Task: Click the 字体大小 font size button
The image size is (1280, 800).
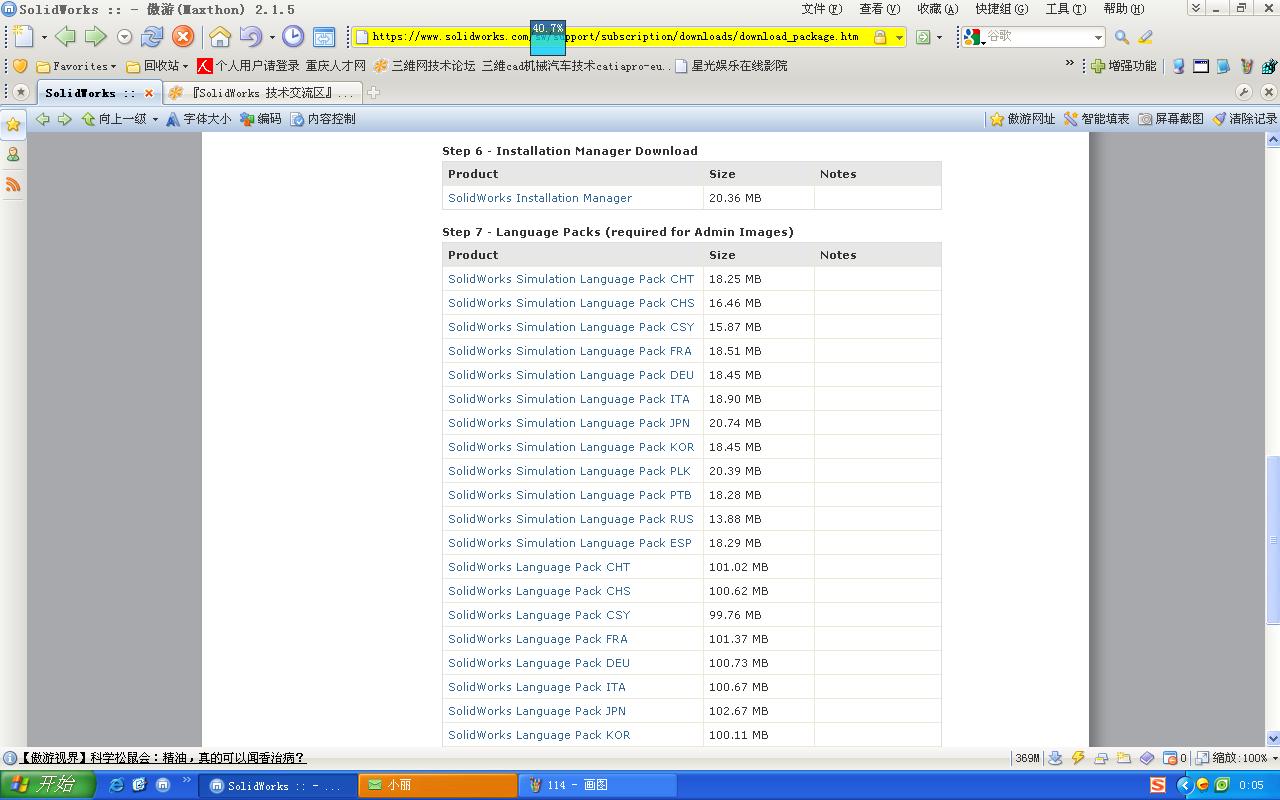Action: (198, 119)
